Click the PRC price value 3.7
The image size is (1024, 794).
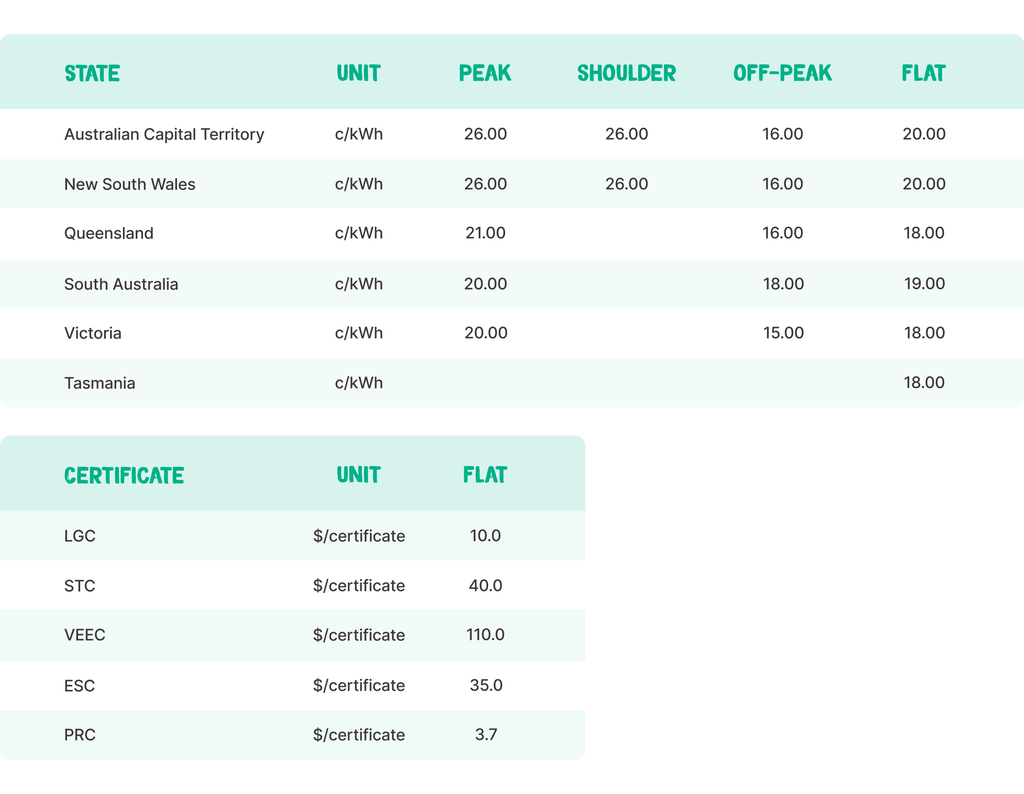pyautogui.click(x=485, y=734)
